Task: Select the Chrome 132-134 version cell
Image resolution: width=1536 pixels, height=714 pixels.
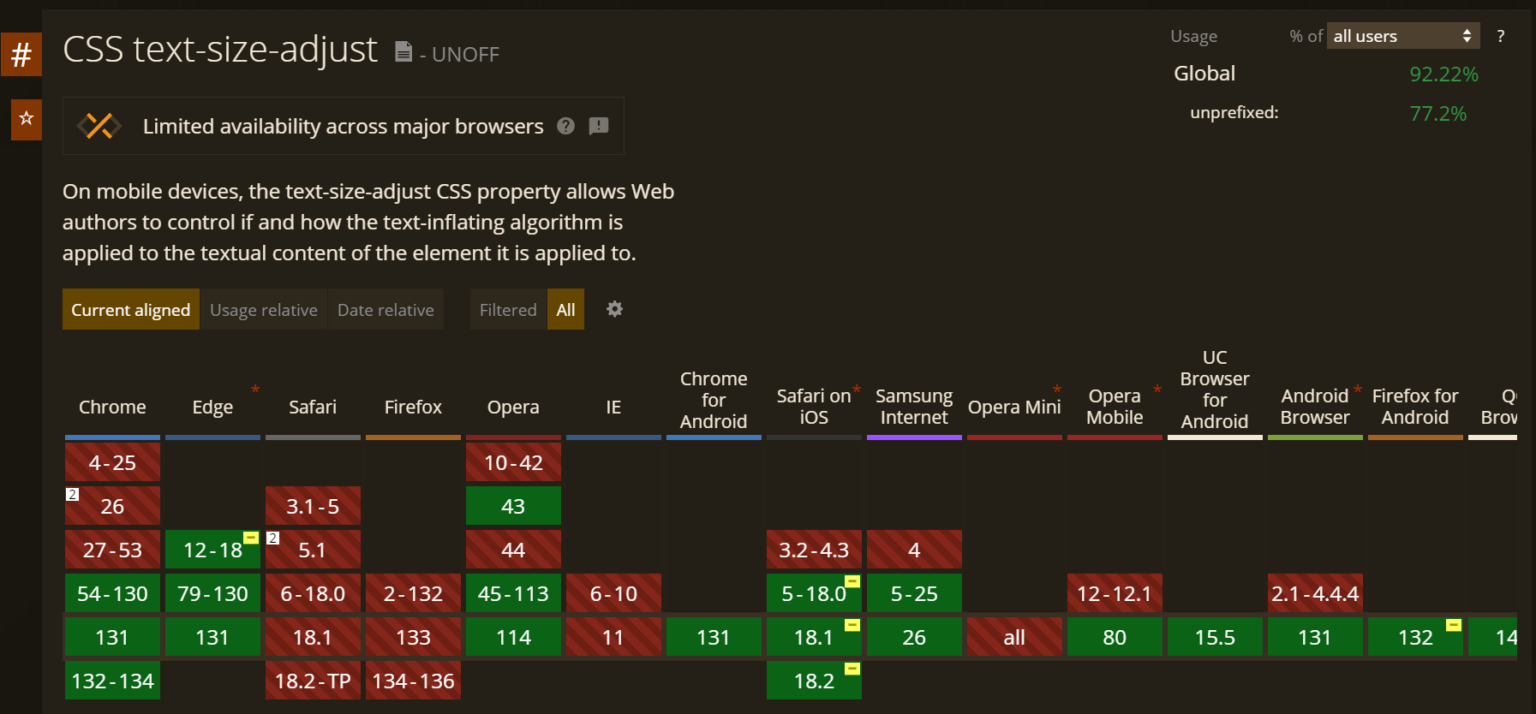Action: coord(112,680)
